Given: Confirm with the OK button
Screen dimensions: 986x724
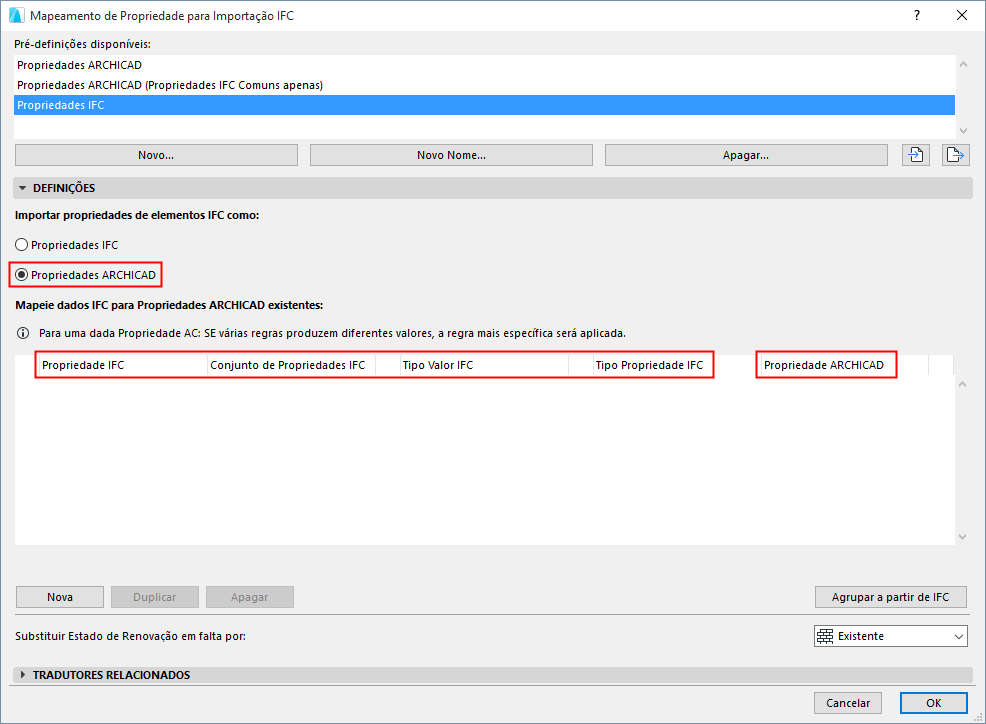Looking at the screenshot, I should 933,703.
